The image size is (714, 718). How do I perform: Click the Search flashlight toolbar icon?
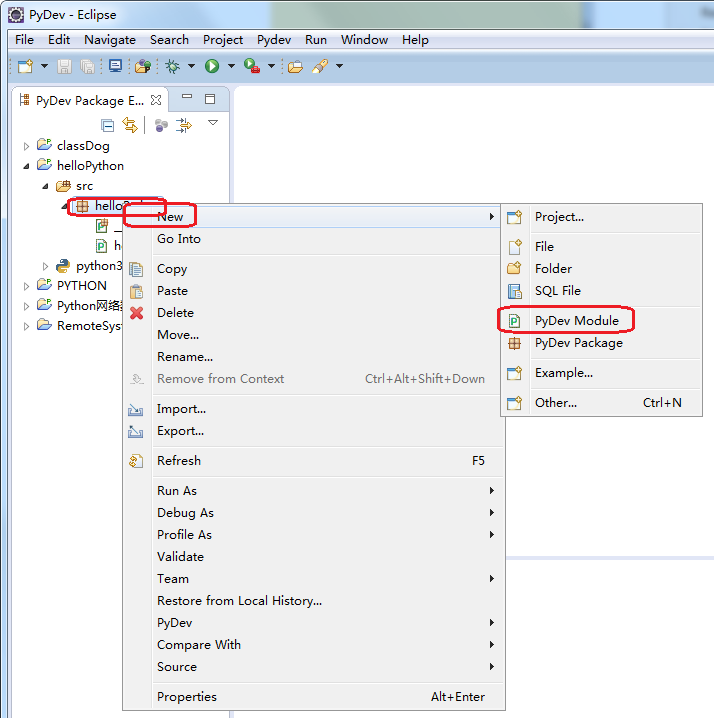point(320,66)
